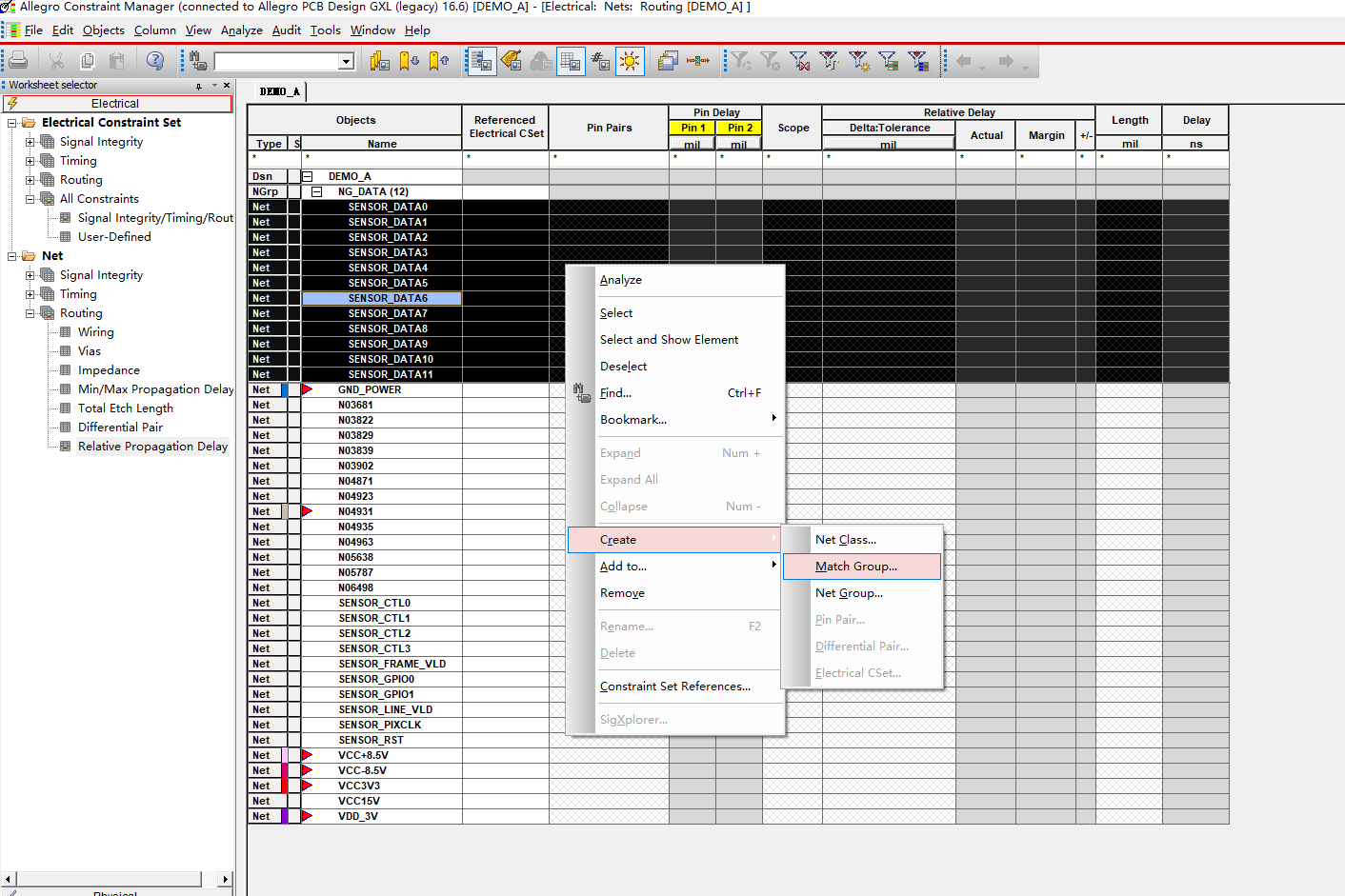Click the filter with sun icon

(x=859, y=61)
